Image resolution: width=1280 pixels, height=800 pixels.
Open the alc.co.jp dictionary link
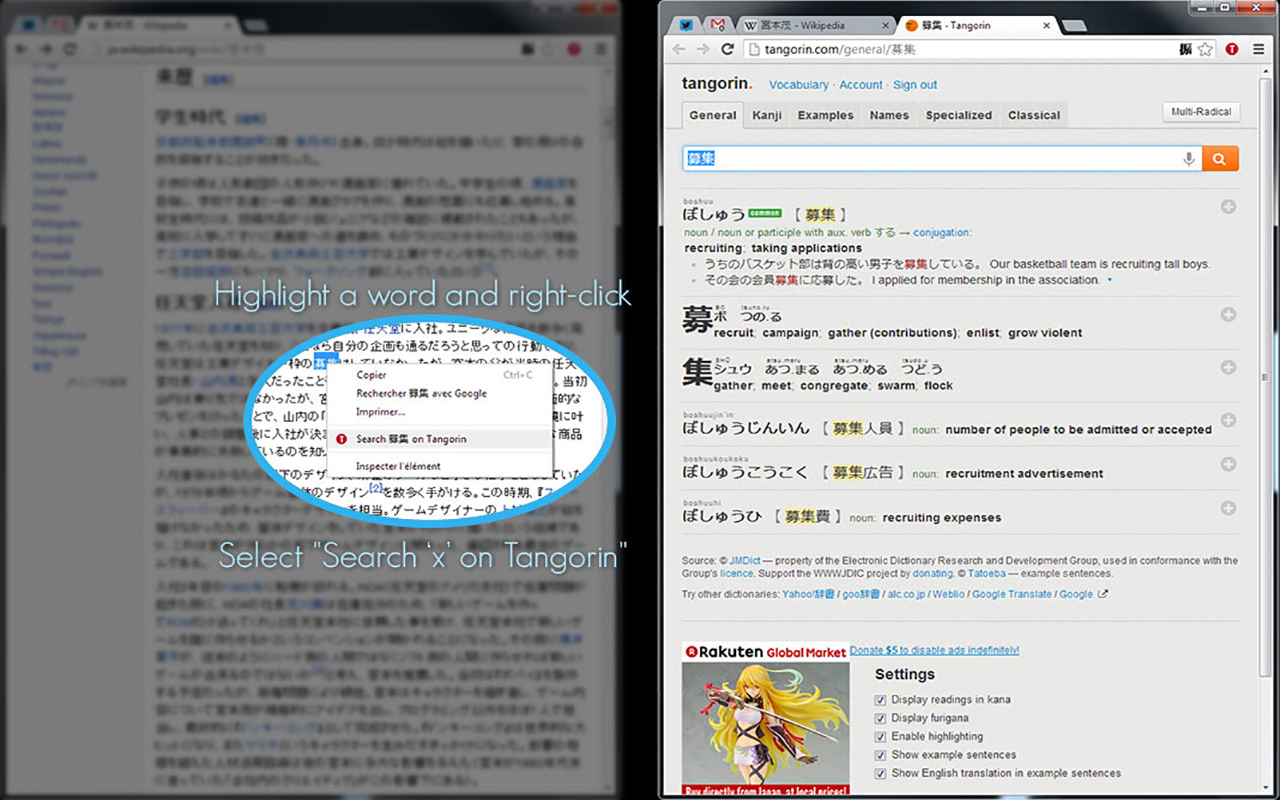pyautogui.click(x=905, y=594)
